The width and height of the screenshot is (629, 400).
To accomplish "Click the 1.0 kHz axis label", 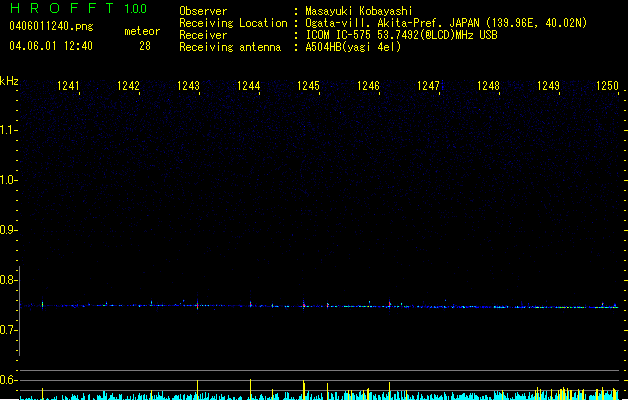I will 8,180.
